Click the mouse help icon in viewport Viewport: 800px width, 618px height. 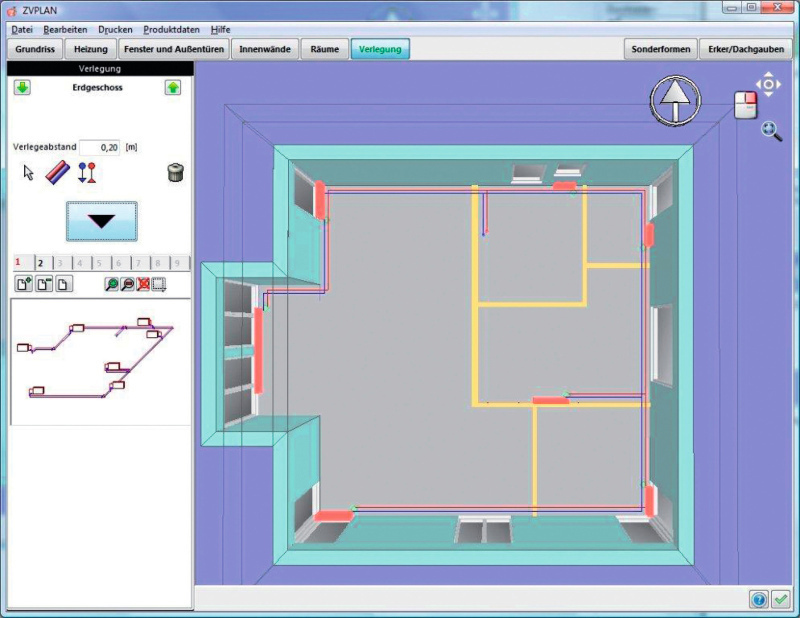pos(746,105)
